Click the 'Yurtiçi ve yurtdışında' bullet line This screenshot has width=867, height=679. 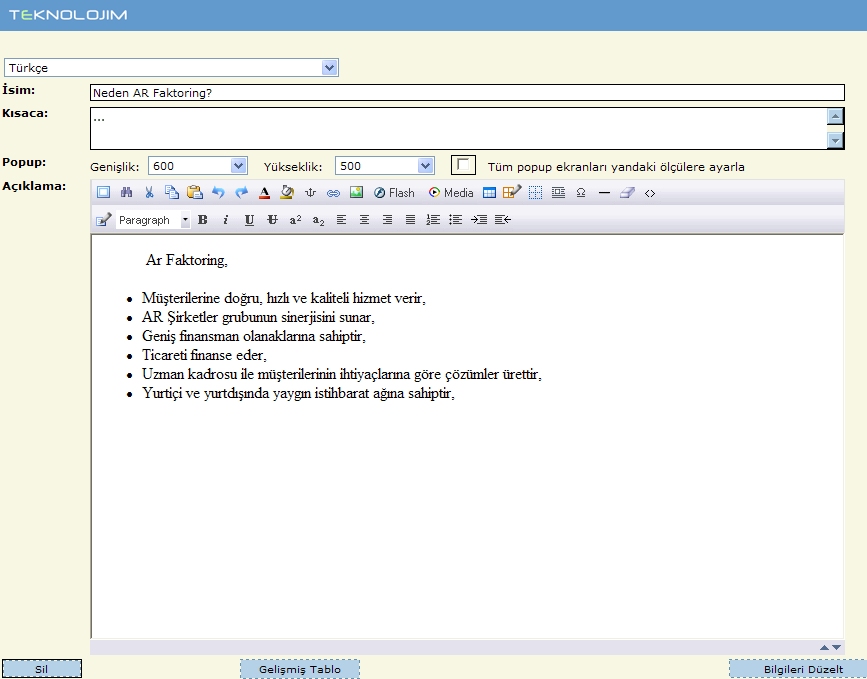point(298,393)
